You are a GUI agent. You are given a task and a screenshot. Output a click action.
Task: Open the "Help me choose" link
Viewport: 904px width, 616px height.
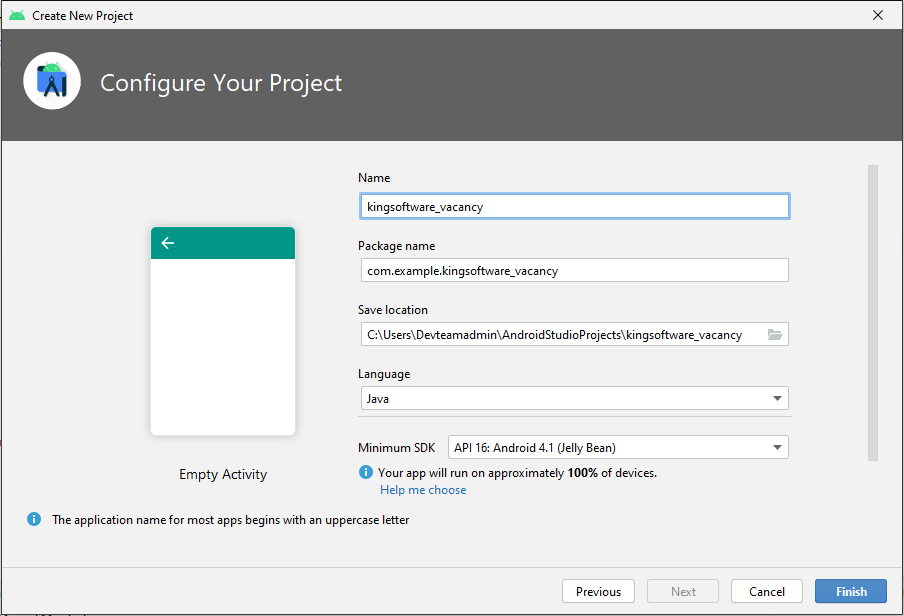point(423,490)
